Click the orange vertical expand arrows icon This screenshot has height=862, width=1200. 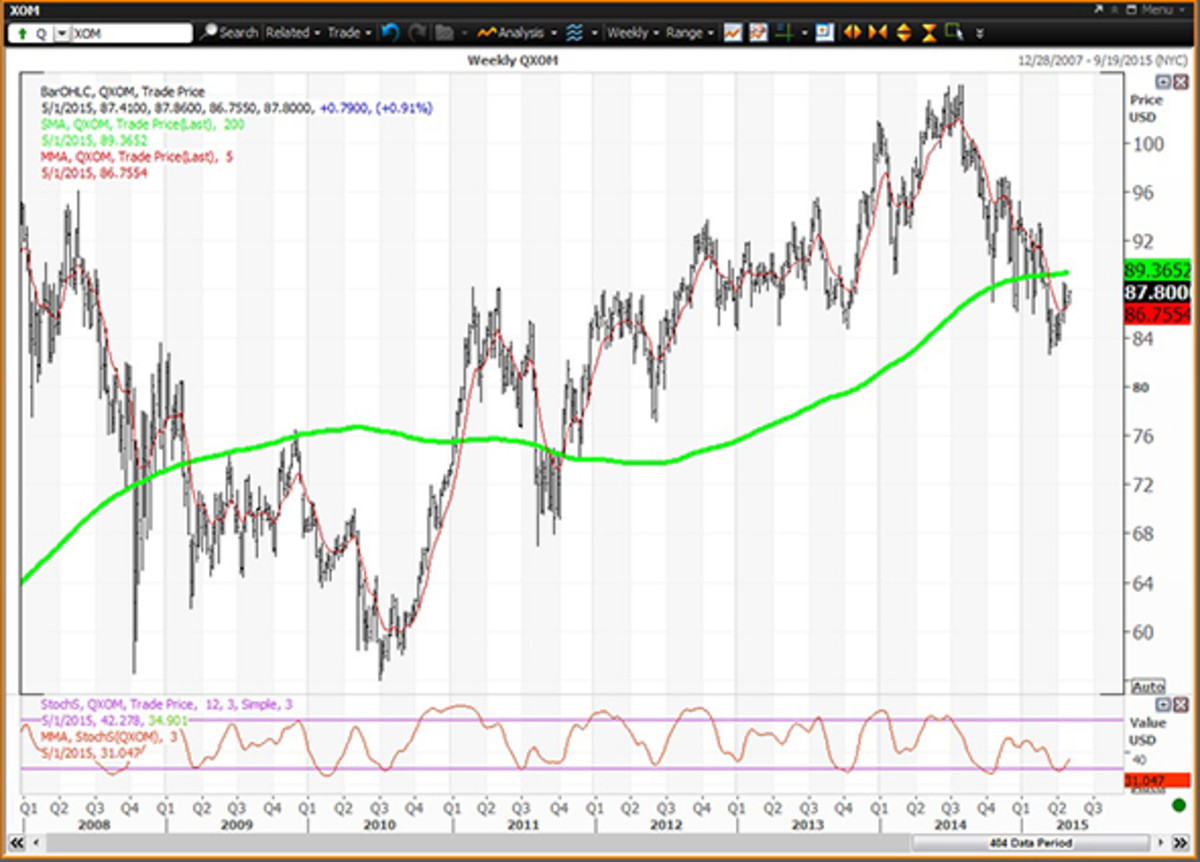903,33
